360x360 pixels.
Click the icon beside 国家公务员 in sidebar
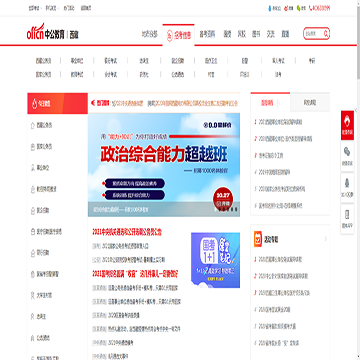click(x=33, y=147)
